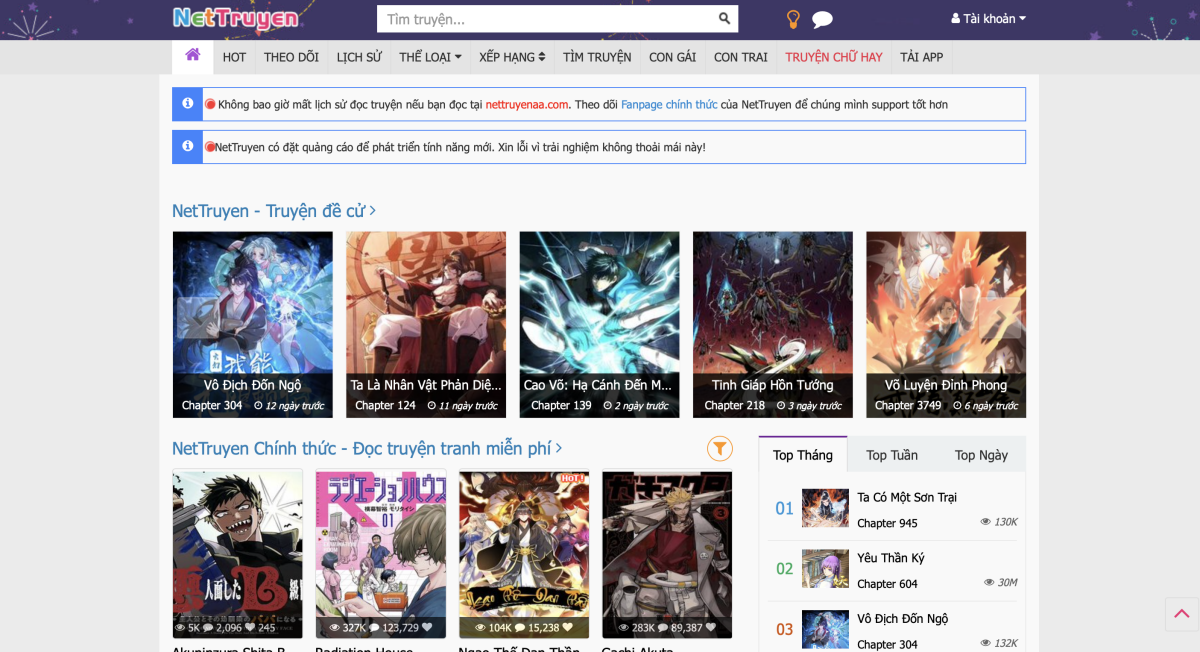Open Ta Có Một Sơn Trại ranking entry
The height and width of the screenshot is (652, 1200).
[906, 497]
